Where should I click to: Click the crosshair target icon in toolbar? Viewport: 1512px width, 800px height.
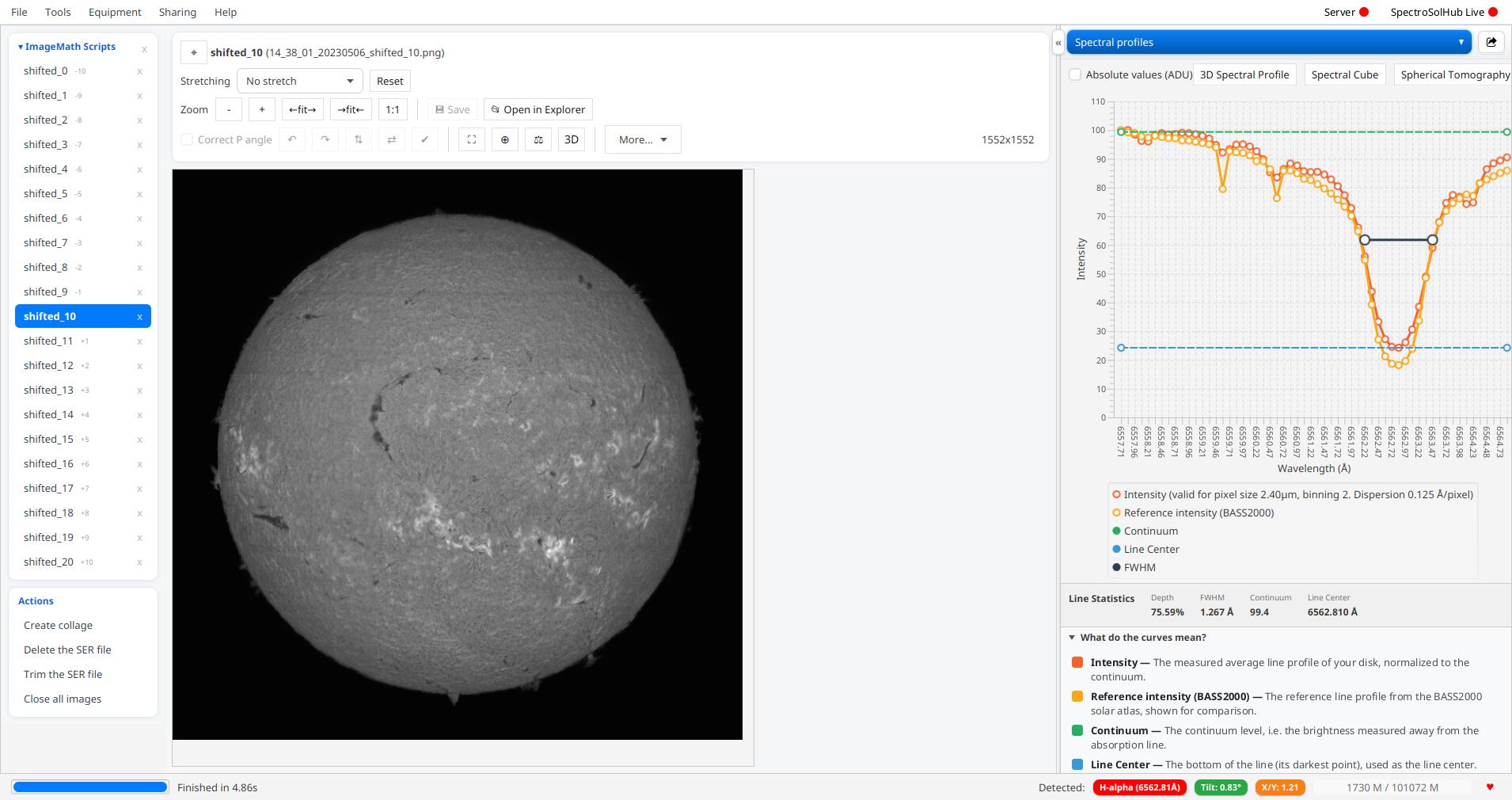(x=505, y=139)
